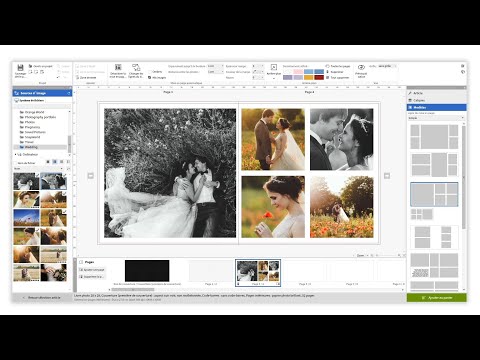Click the bride with red poppy photo on canvas
The width and height of the screenshot is (480, 360).
click(x=273, y=207)
